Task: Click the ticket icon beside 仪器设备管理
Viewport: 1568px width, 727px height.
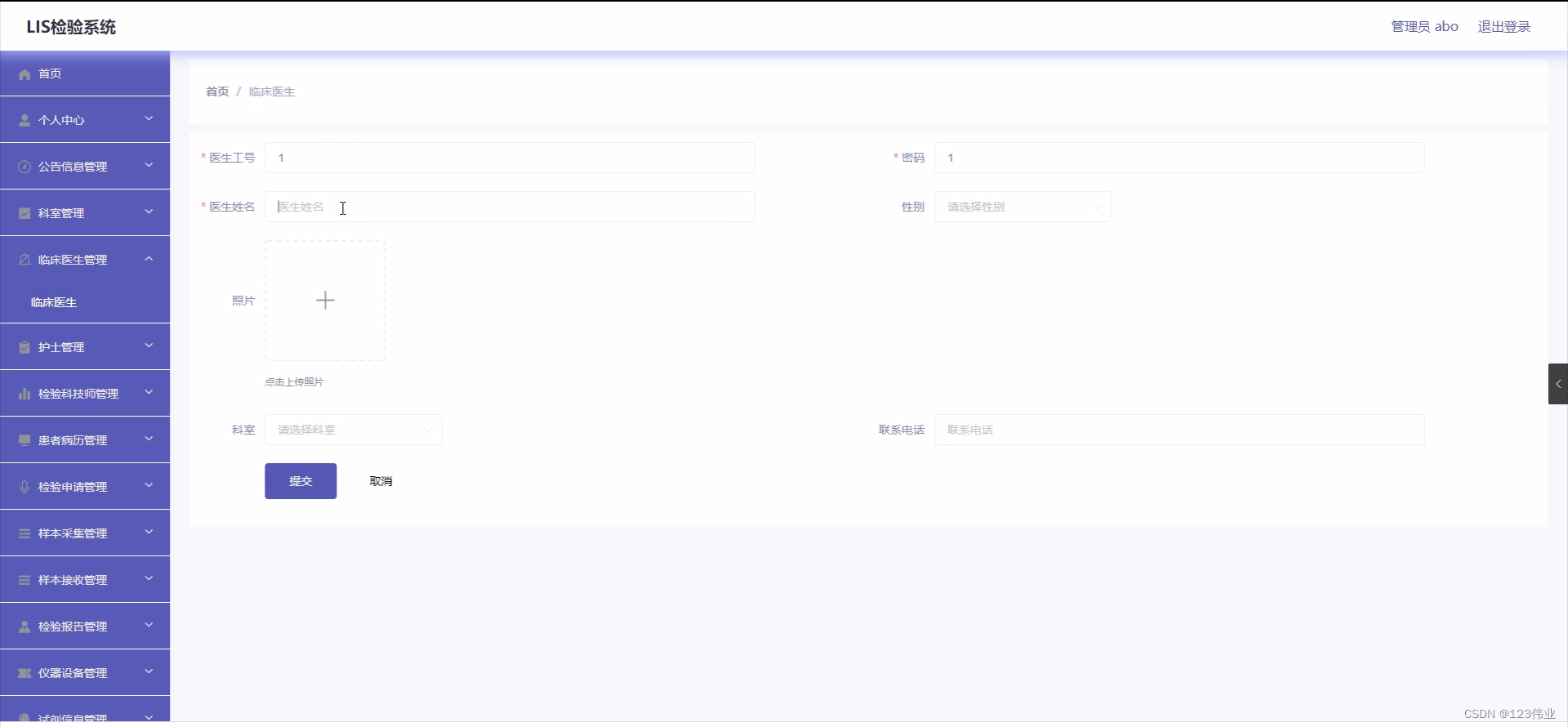Action: [x=24, y=673]
